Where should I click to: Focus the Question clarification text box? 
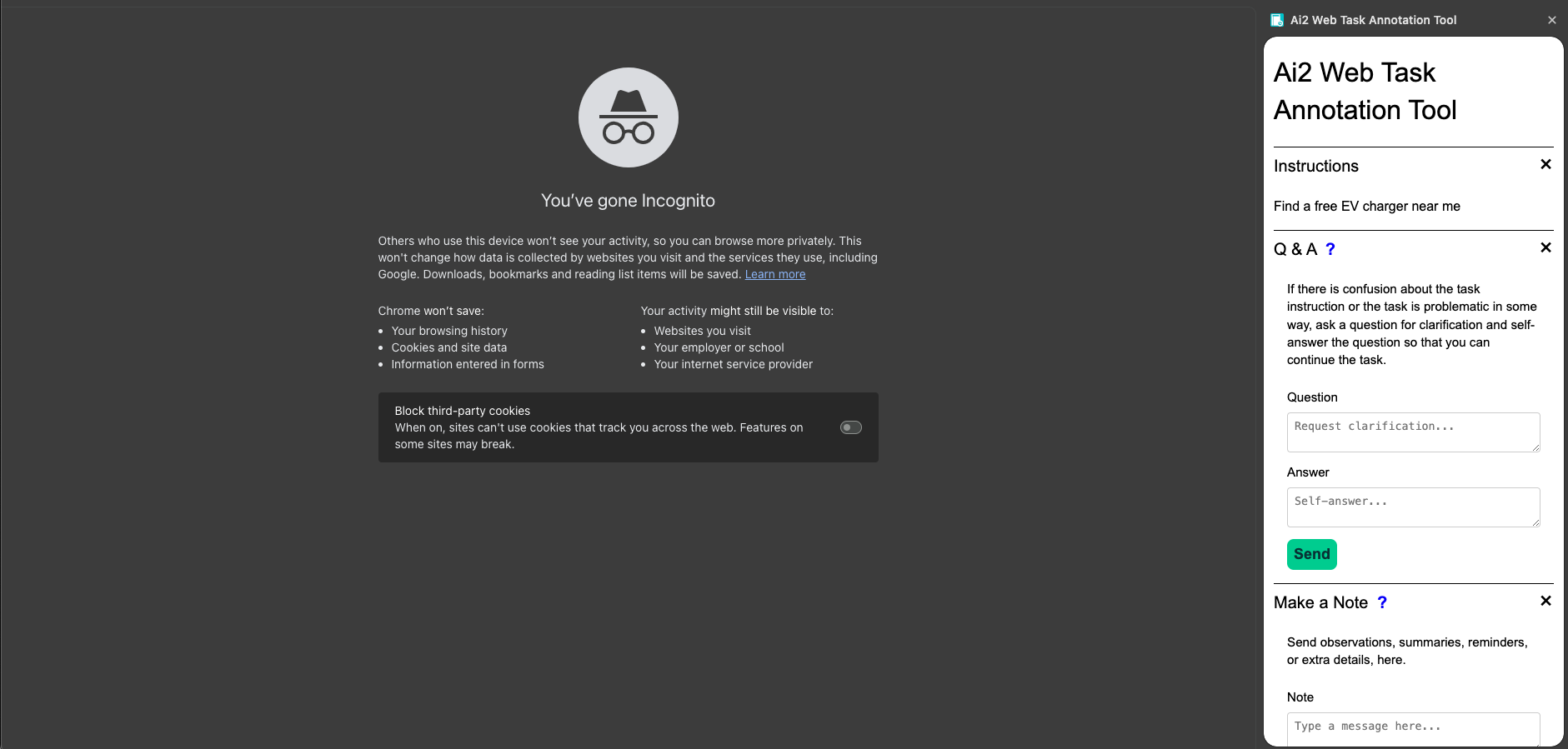pos(1412,432)
